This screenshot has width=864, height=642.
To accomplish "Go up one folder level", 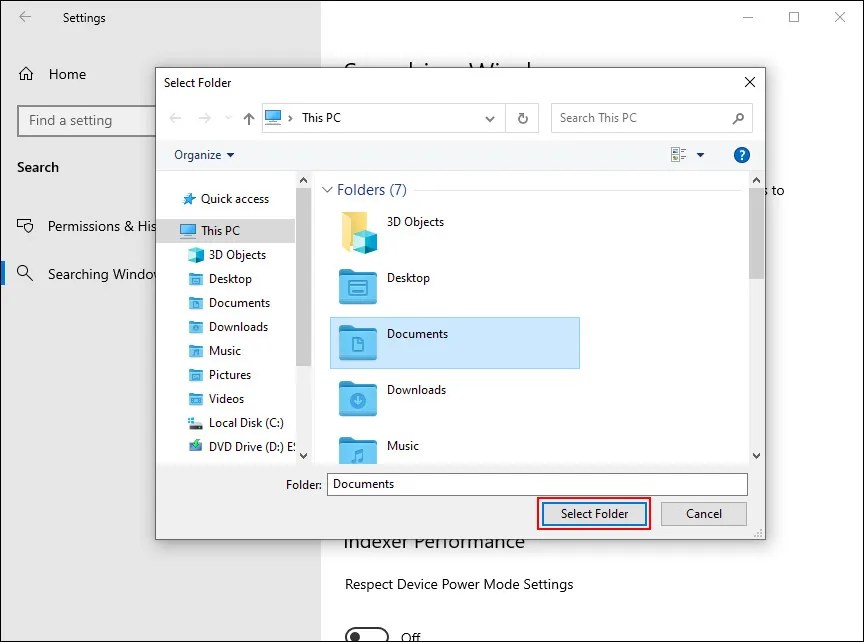I will point(247,118).
